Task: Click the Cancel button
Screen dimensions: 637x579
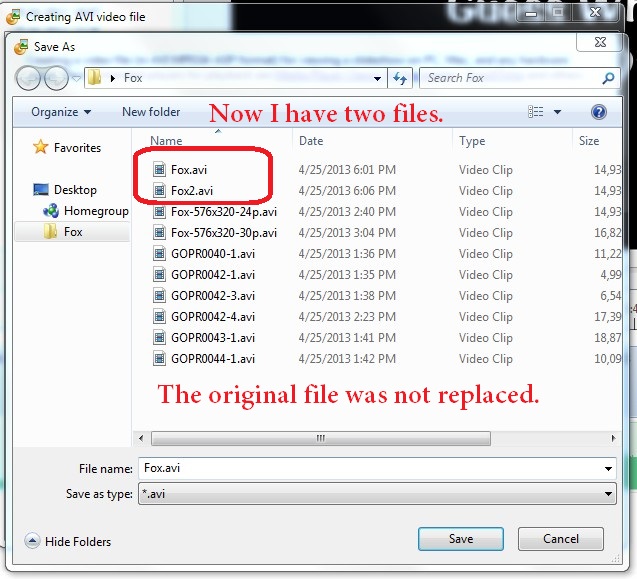Action: 561,539
